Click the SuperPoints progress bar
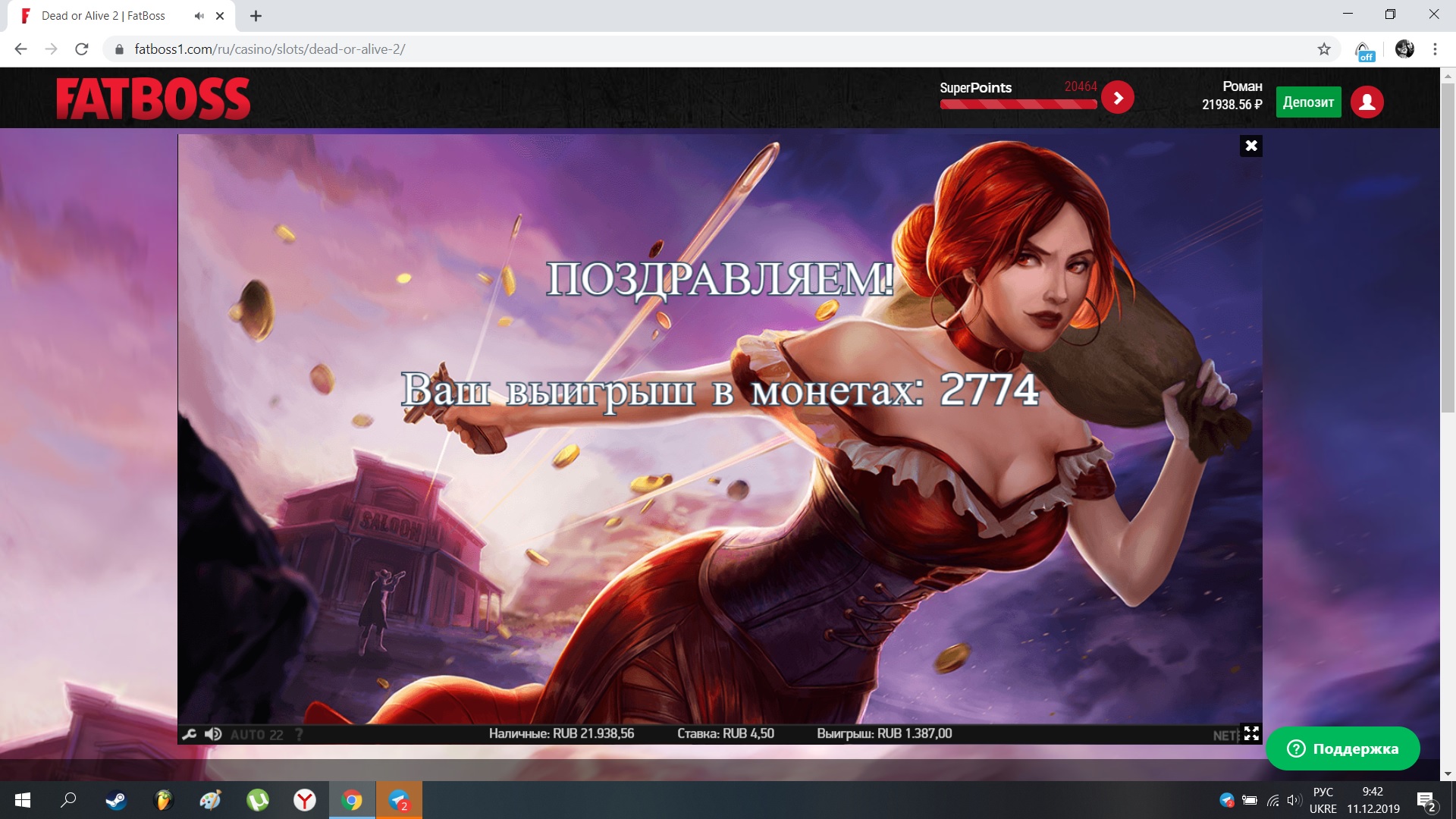The width and height of the screenshot is (1456, 819). [1018, 105]
